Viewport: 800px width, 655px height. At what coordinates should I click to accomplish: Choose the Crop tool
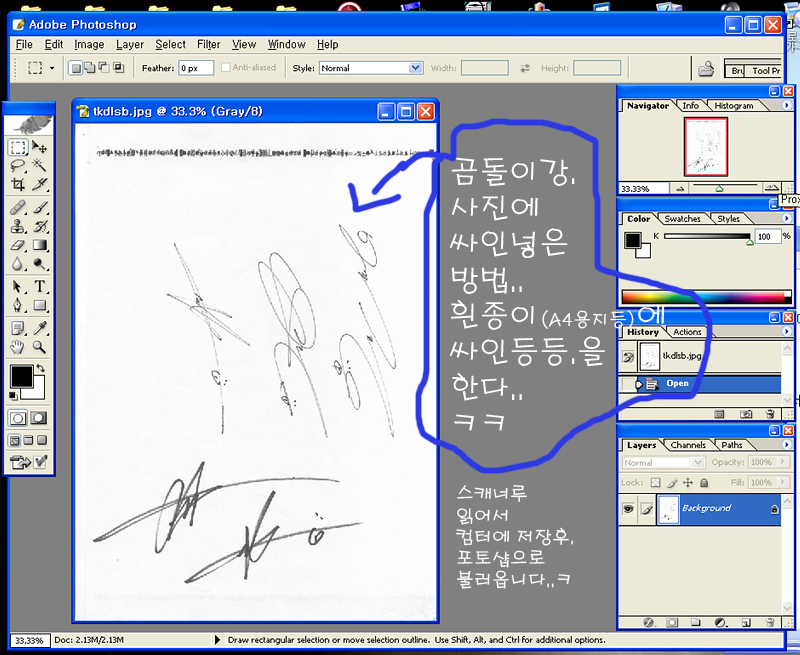click(18, 185)
